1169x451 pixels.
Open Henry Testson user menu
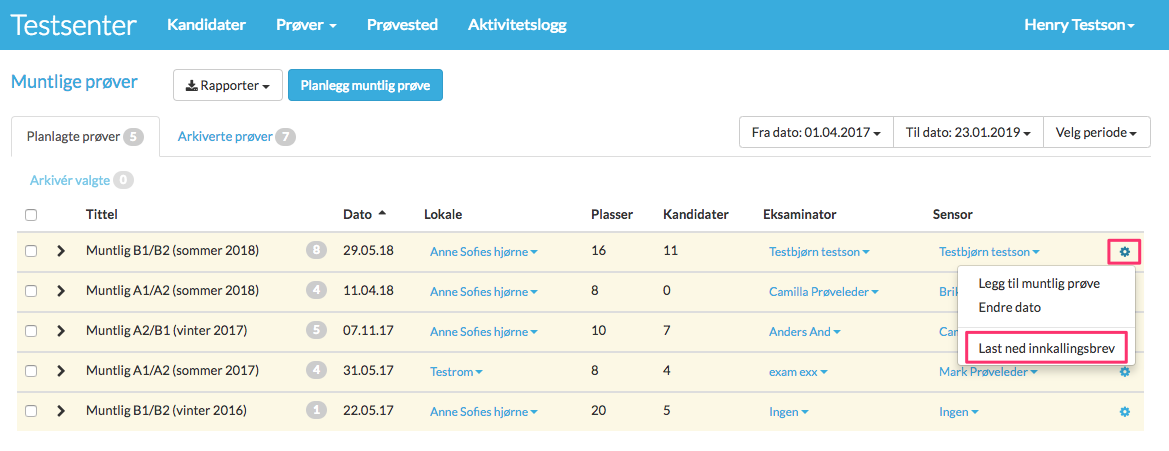coord(1079,25)
